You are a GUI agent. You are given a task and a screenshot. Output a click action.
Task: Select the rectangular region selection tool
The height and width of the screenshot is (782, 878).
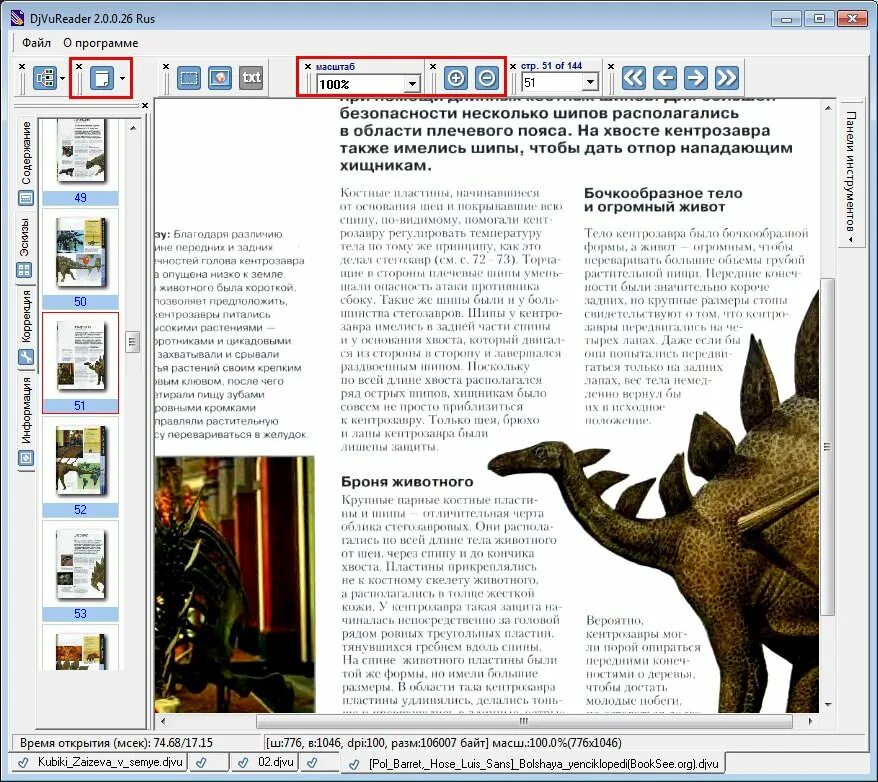[189, 78]
